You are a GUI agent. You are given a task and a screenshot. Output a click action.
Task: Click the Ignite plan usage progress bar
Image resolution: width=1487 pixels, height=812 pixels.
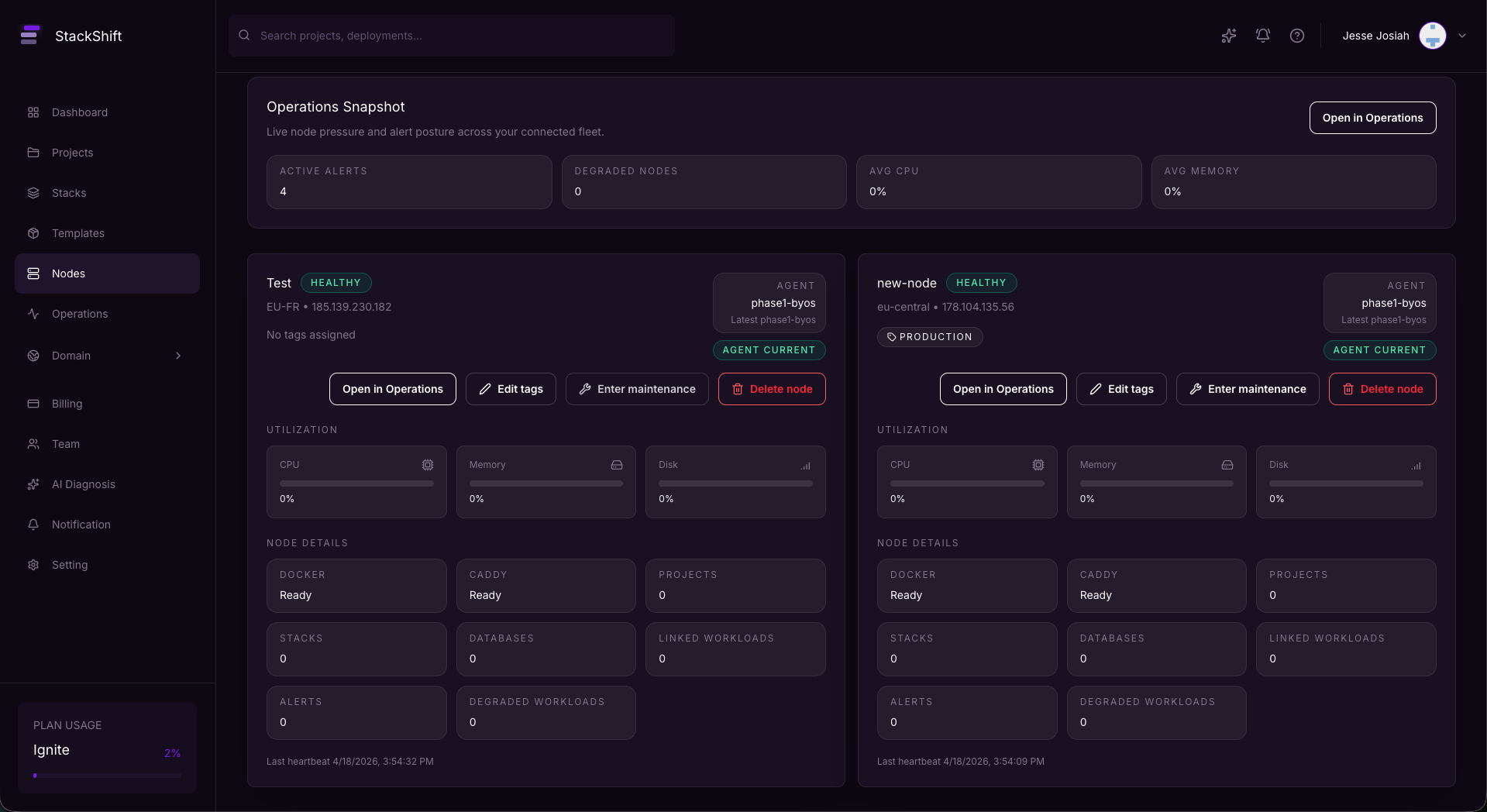coord(107,775)
